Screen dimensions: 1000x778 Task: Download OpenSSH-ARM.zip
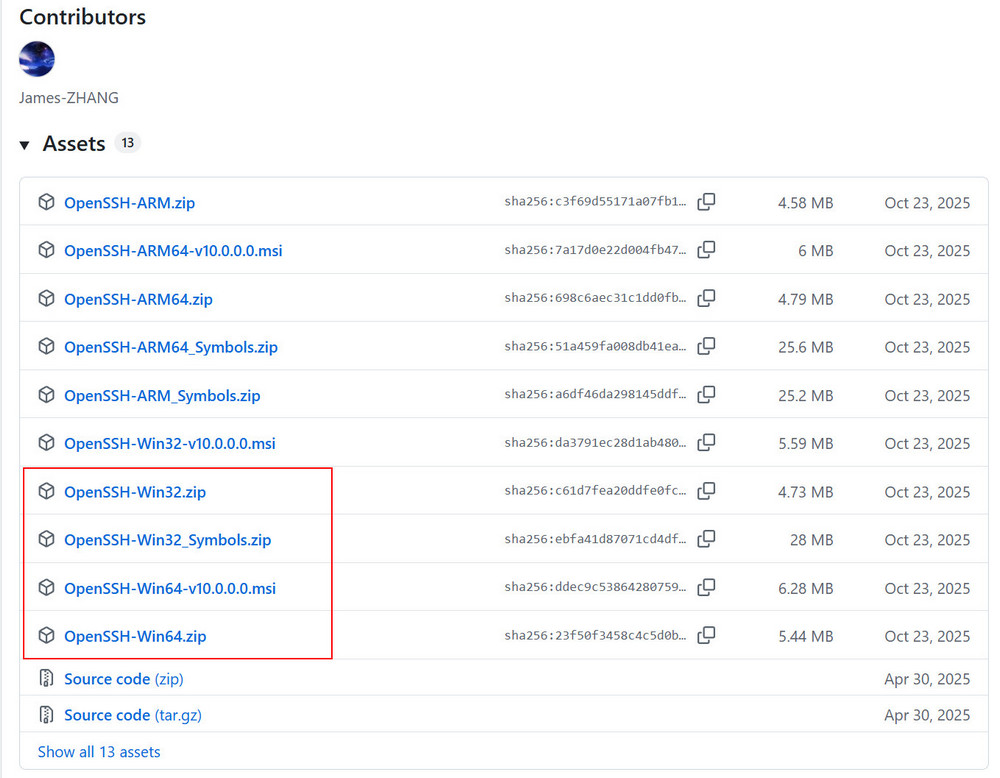[x=129, y=203]
